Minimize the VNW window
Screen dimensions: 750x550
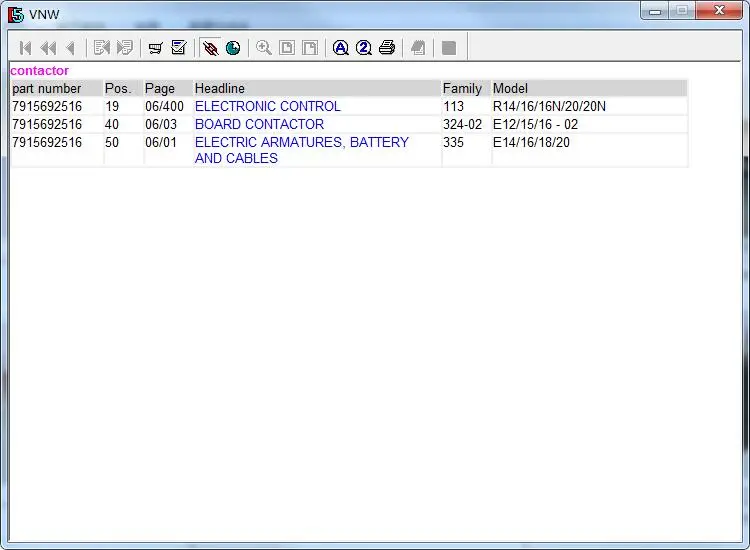(655, 11)
